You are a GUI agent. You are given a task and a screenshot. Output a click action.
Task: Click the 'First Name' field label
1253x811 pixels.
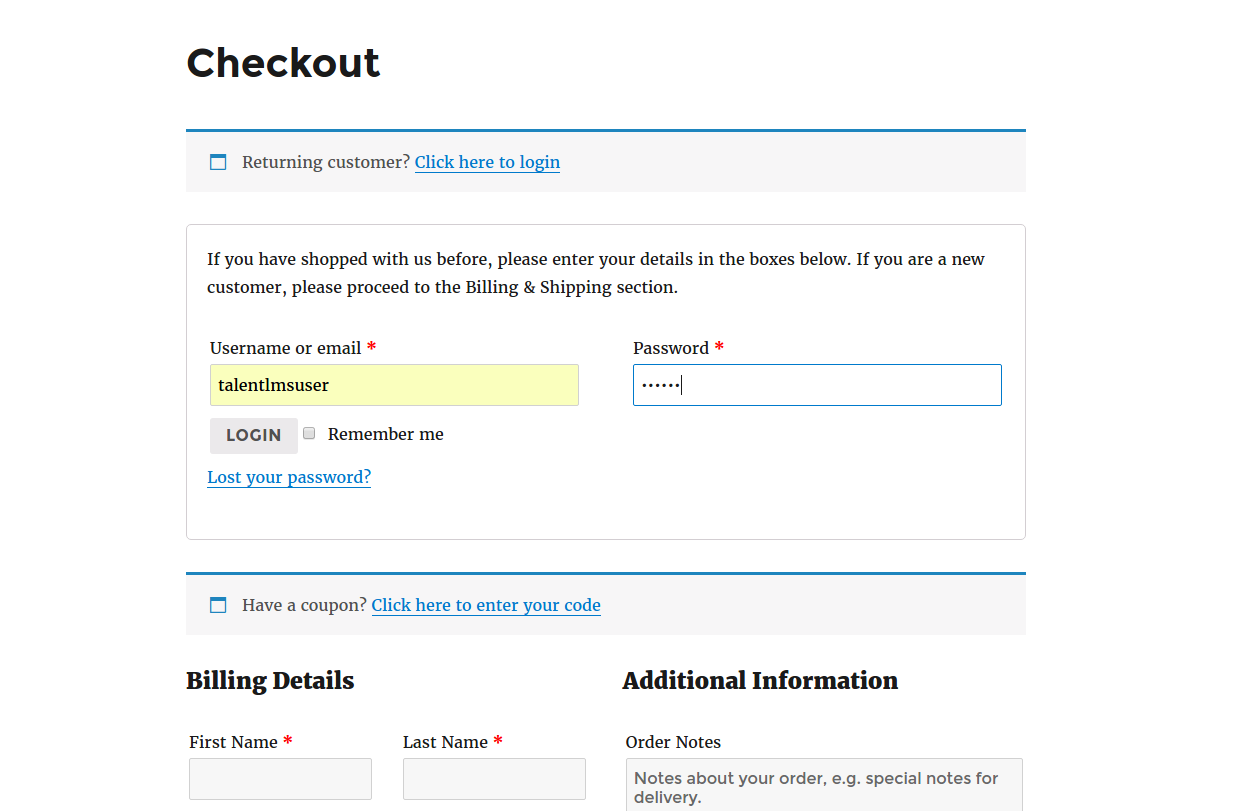pos(233,742)
